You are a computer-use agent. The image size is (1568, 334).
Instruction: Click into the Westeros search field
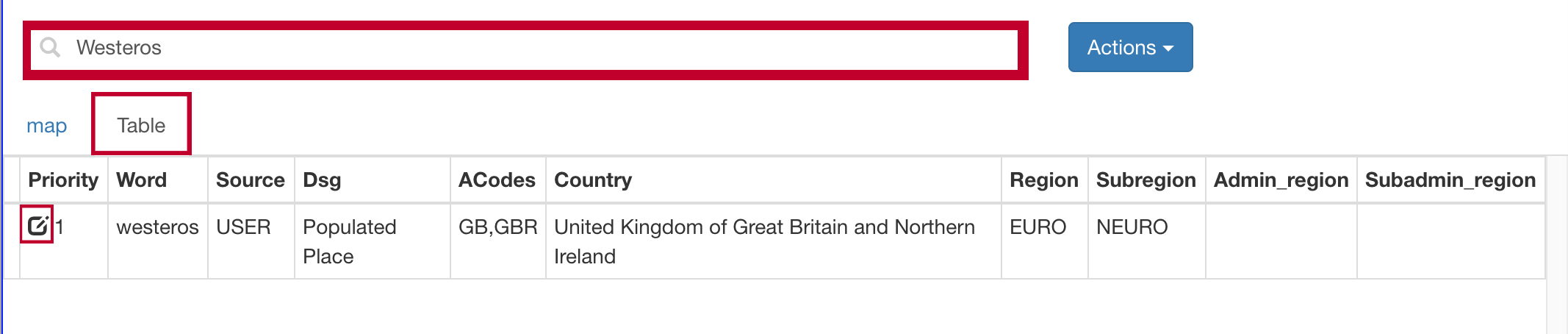[514, 48]
